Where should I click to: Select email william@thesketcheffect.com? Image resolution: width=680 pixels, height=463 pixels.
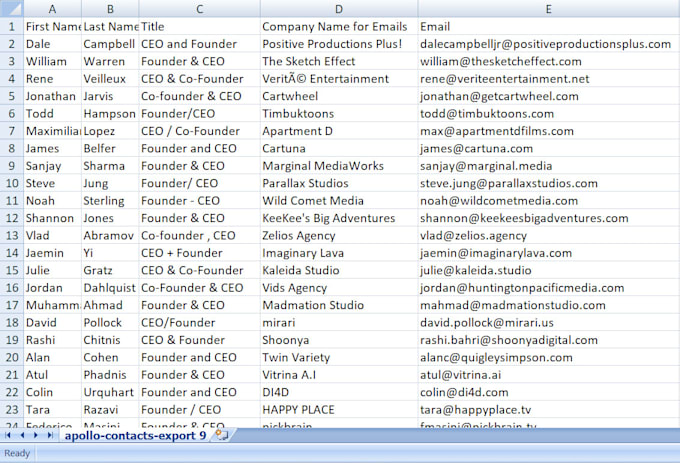[549, 62]
